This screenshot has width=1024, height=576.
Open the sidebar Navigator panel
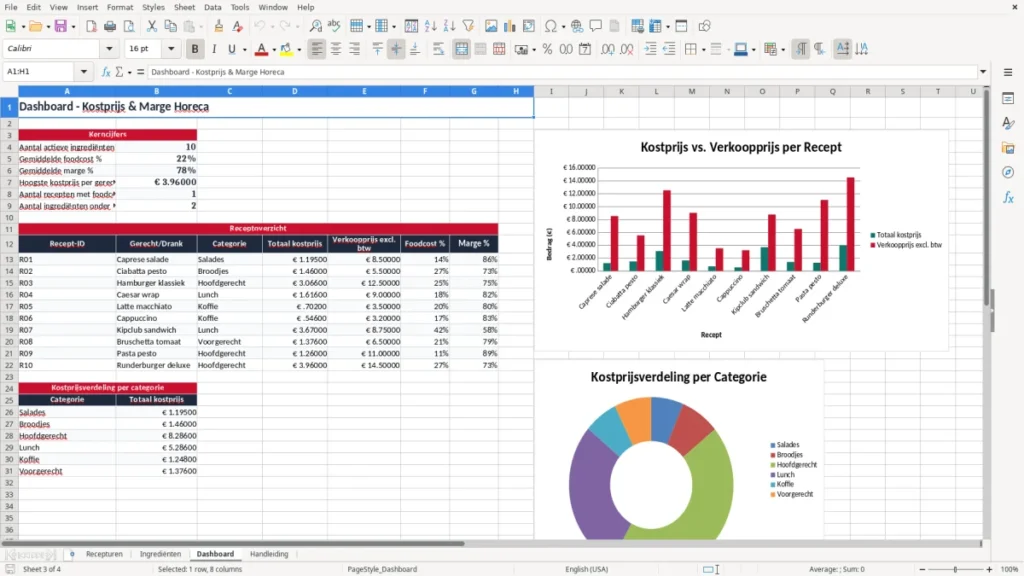(1008, 172)
